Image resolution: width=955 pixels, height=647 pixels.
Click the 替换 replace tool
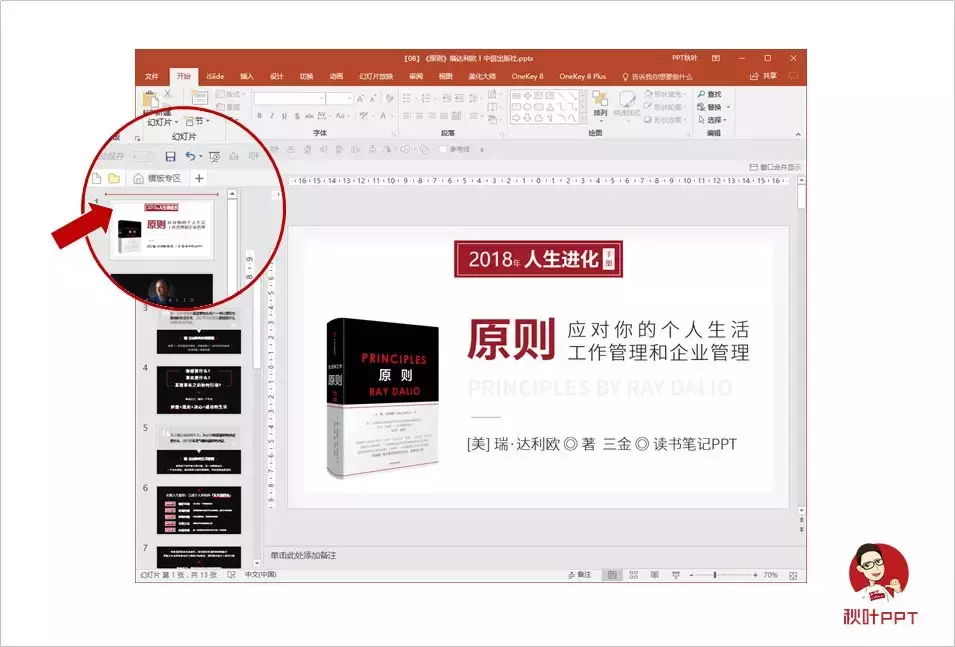(x=710, y=107)
